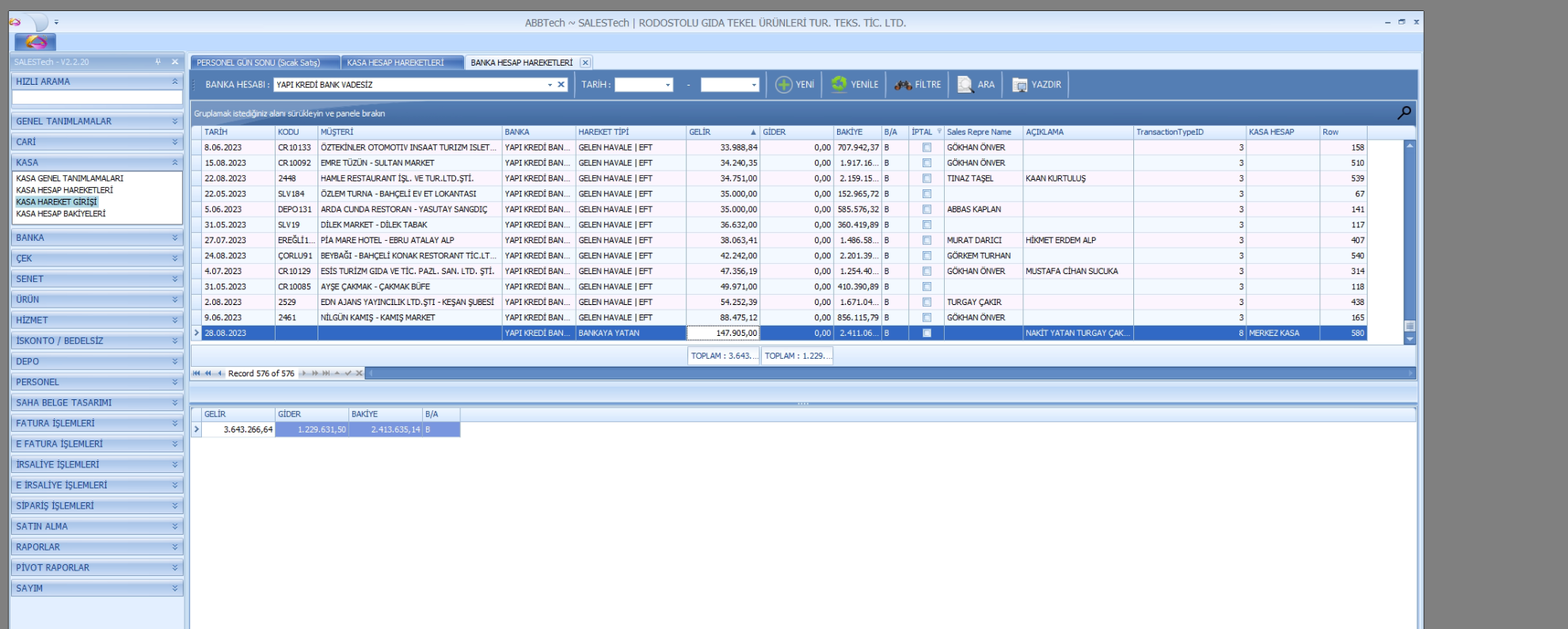Image resolution: width=1568 pixels, height=629 pixels.
Task: Check İPTAL box for HAMLE RESTAURANT row
Action: coord(927,178)
